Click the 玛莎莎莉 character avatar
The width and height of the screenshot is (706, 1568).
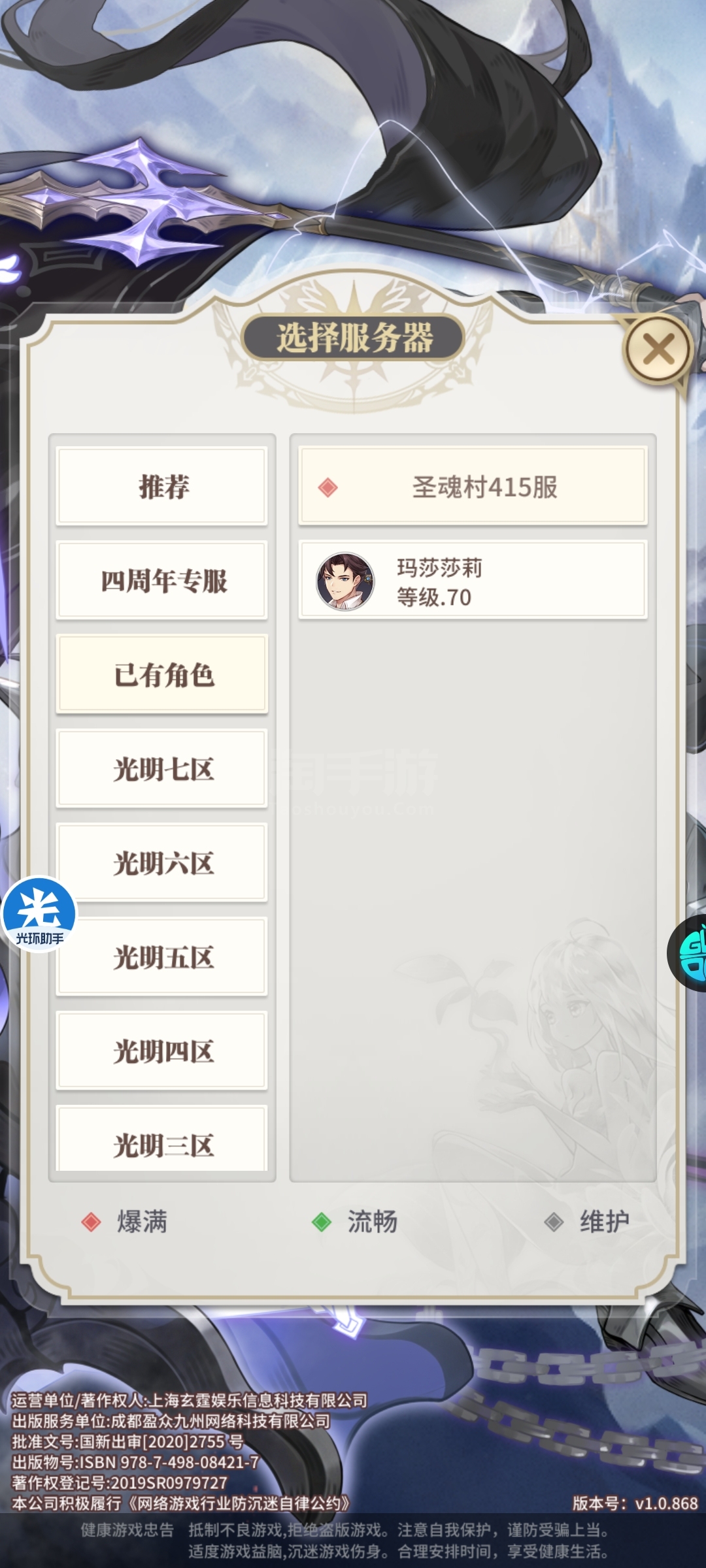[345, 581]
